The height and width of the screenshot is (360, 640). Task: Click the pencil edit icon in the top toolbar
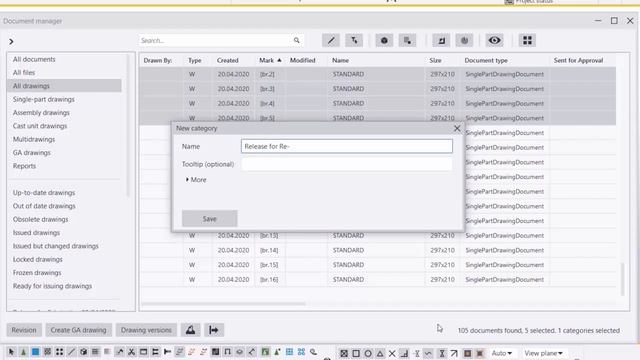point(331,40)
